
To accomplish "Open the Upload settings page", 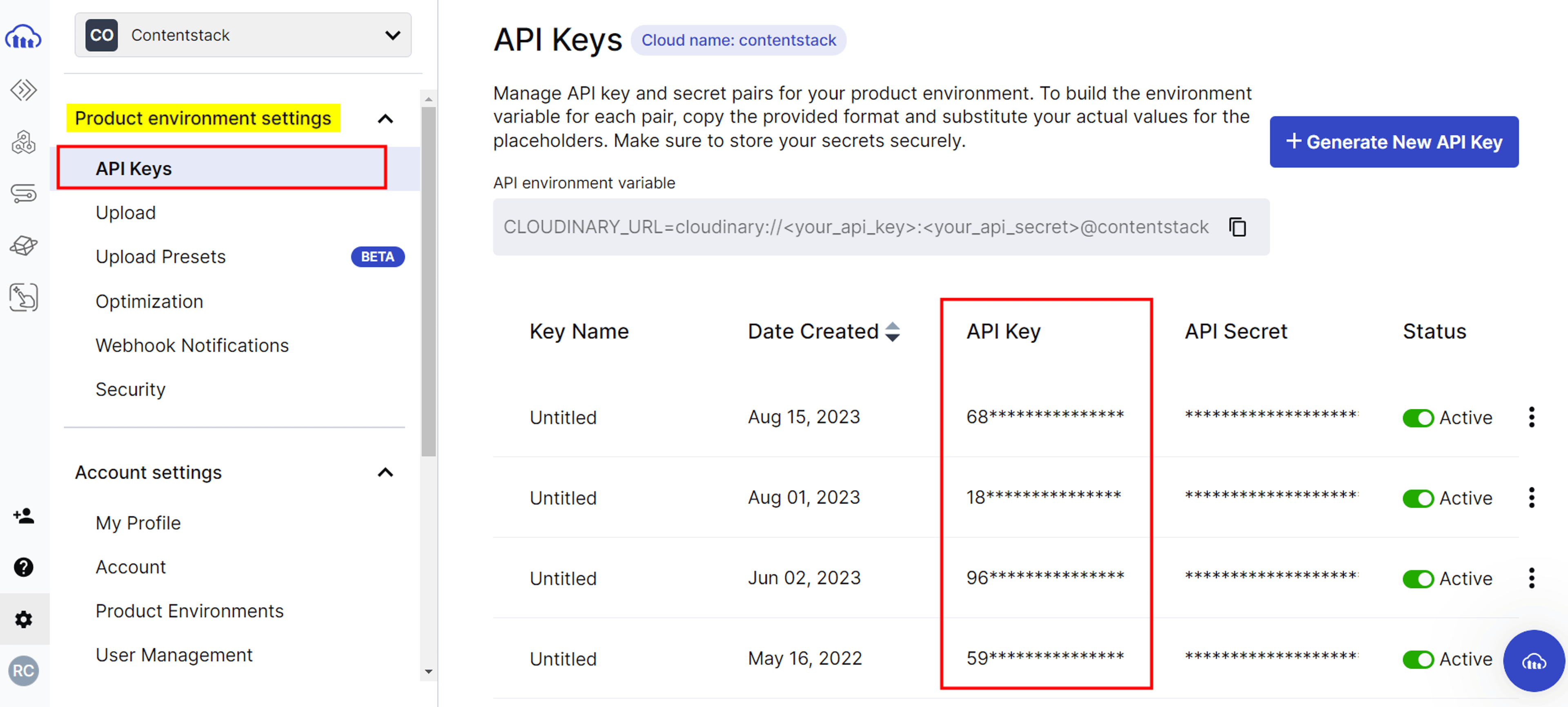I will click(125, 212).
